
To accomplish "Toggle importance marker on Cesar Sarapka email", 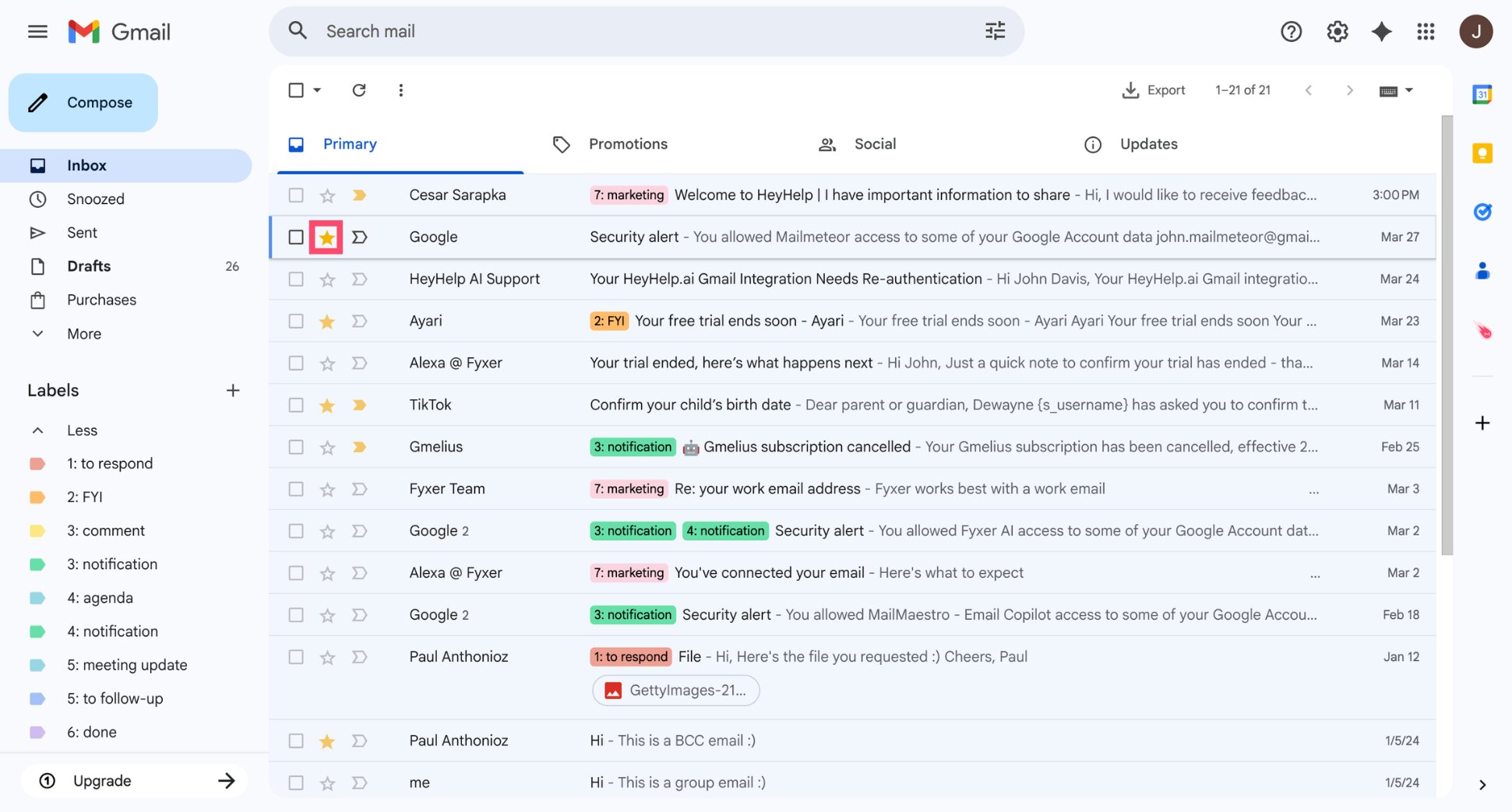I will 359,195.
